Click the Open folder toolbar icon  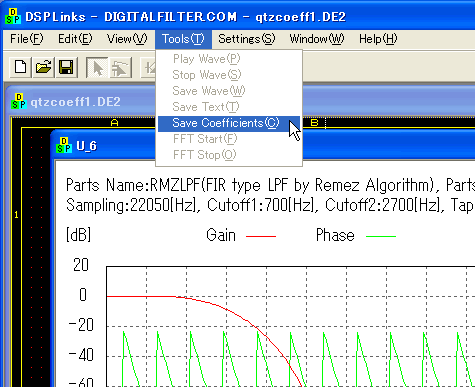tap(43, 67)
